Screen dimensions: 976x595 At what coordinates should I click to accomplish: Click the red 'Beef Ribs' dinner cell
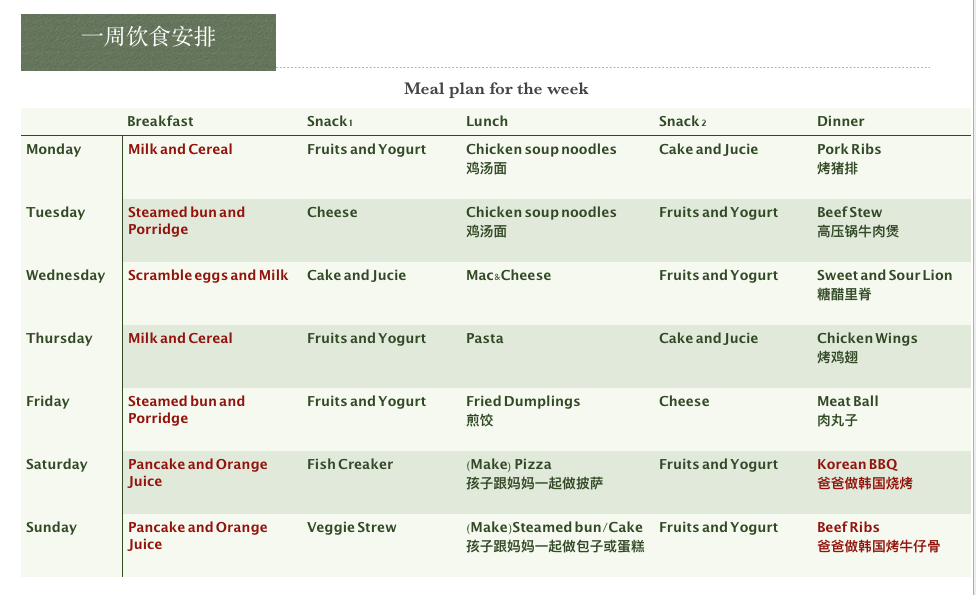coord(878,536)
